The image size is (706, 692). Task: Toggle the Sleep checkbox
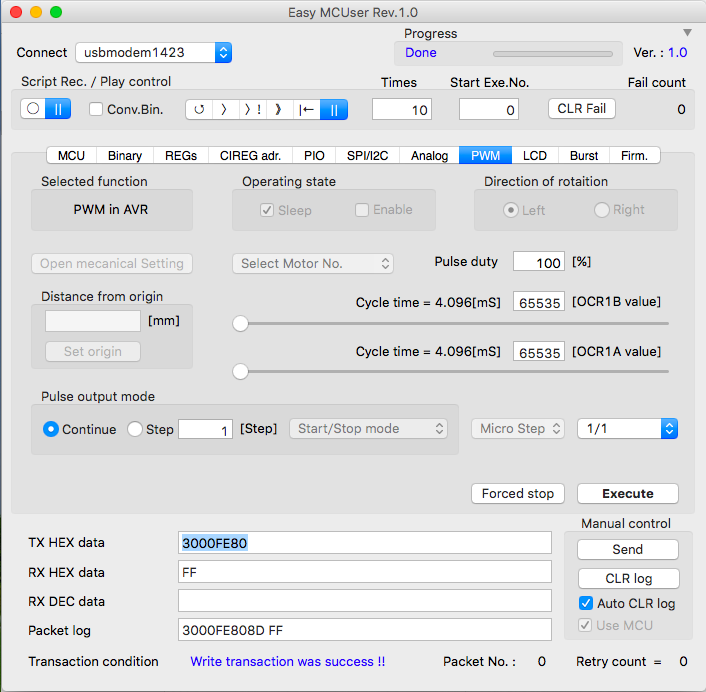tap(267, 210)
